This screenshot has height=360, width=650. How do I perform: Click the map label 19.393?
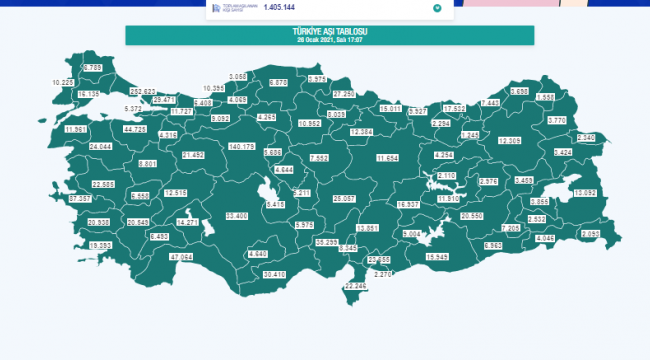click(100, 246)
